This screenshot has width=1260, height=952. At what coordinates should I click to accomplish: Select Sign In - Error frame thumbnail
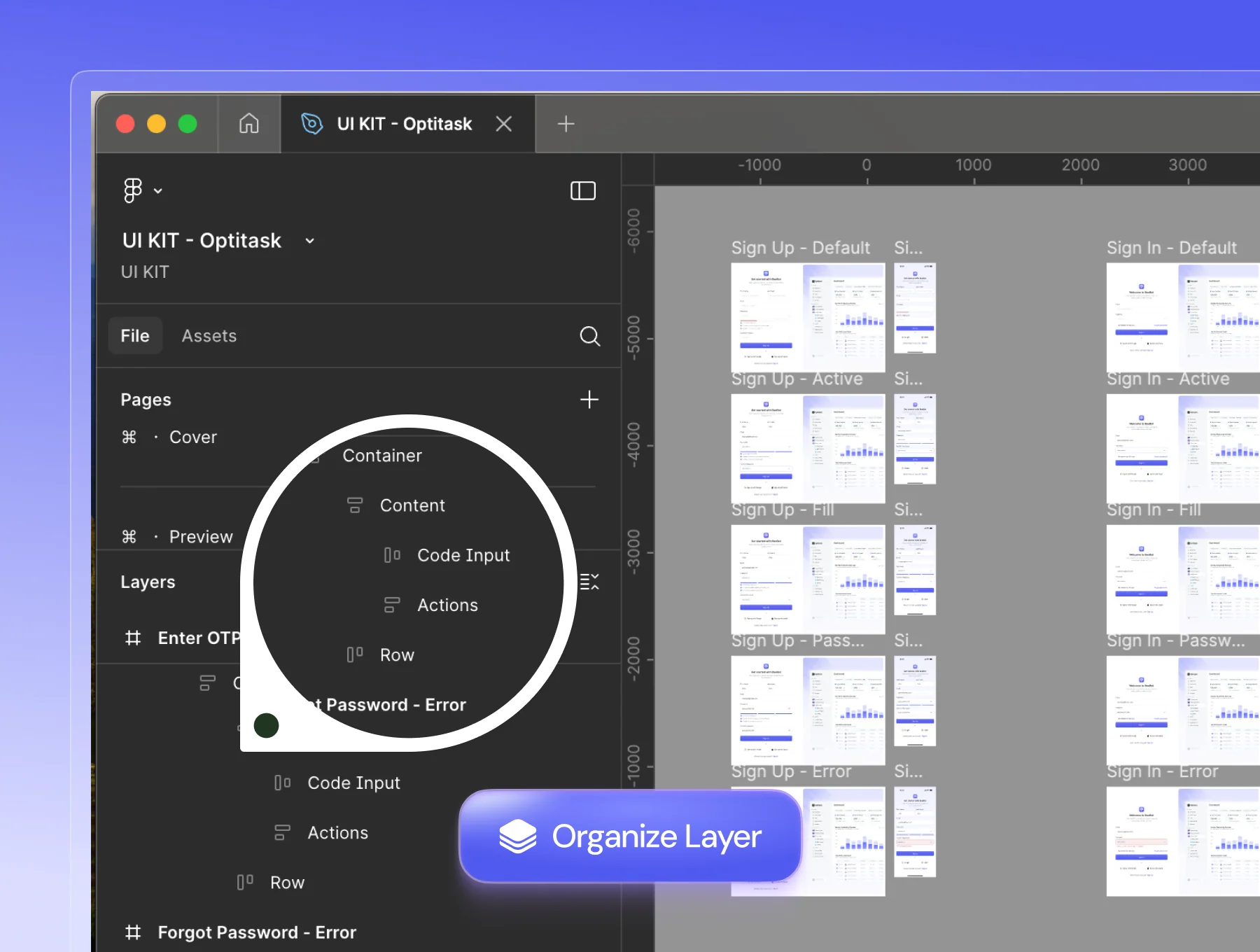point(1183,841)
